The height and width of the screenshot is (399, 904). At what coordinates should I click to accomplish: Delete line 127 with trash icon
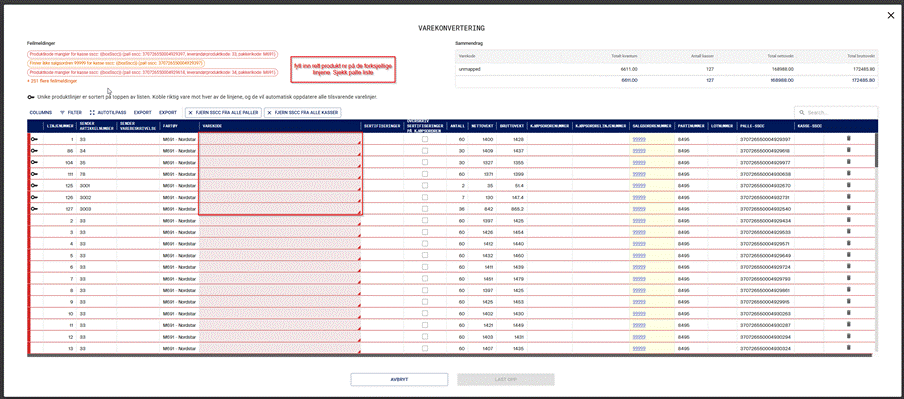coord(848,208)
